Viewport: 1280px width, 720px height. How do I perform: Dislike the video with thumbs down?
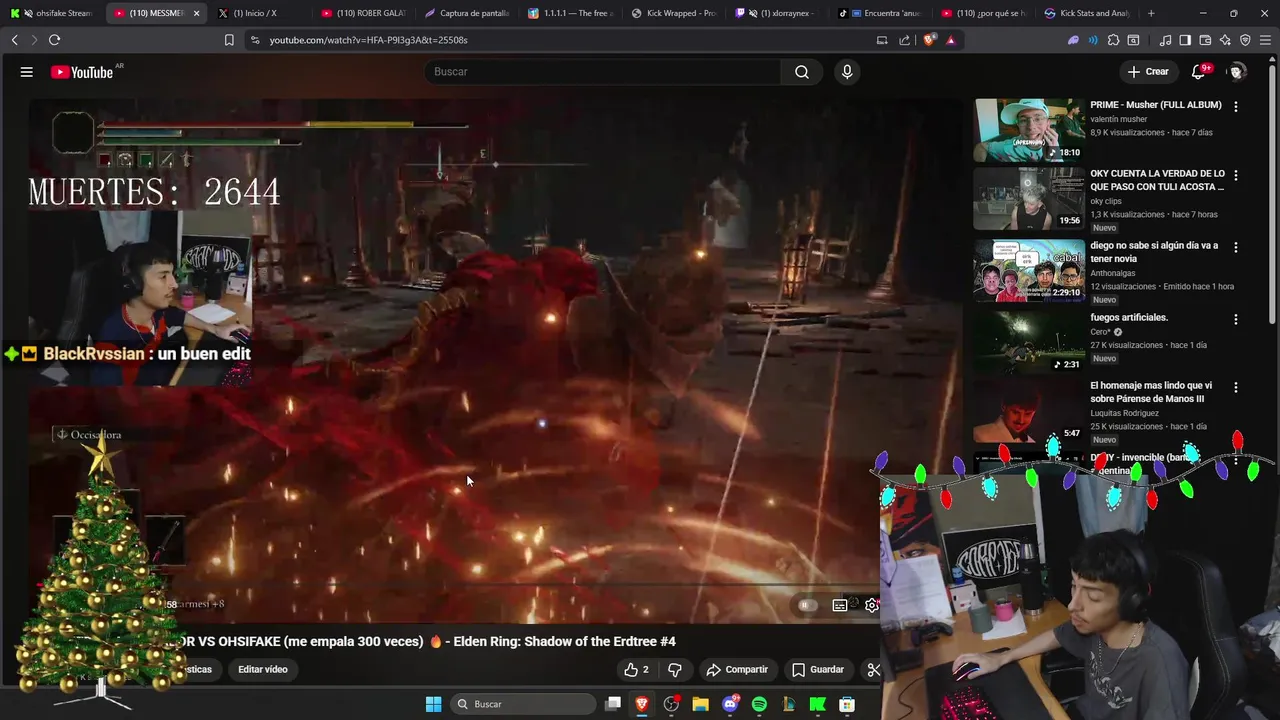click(675, 670)
